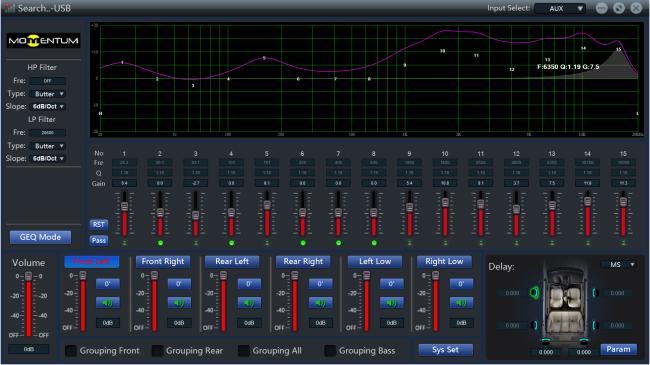The image size is (650, 365).
Task: Mute the Front Right channel speaker icon
Action: [x=179, y=303]
